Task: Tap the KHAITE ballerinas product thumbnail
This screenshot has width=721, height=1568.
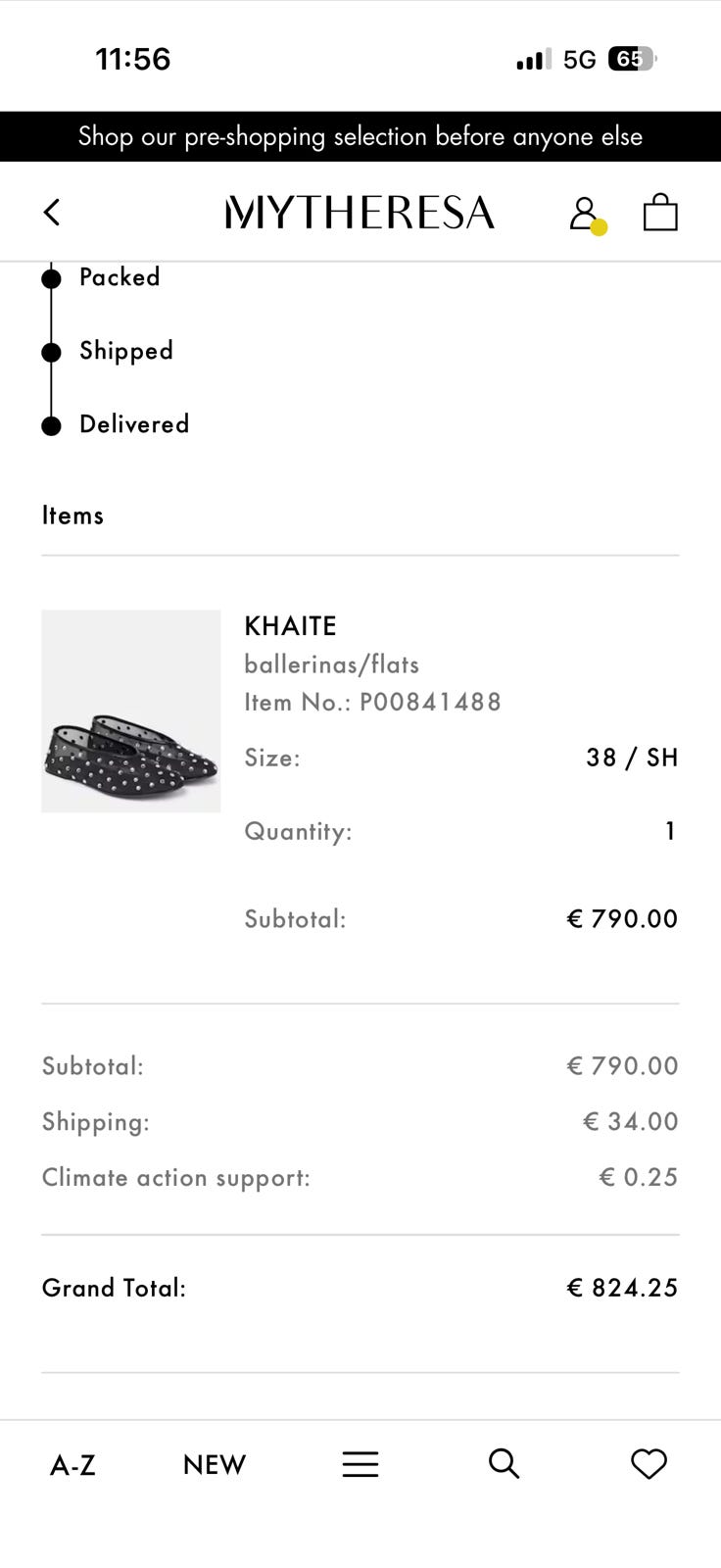Action: (131, 711)
